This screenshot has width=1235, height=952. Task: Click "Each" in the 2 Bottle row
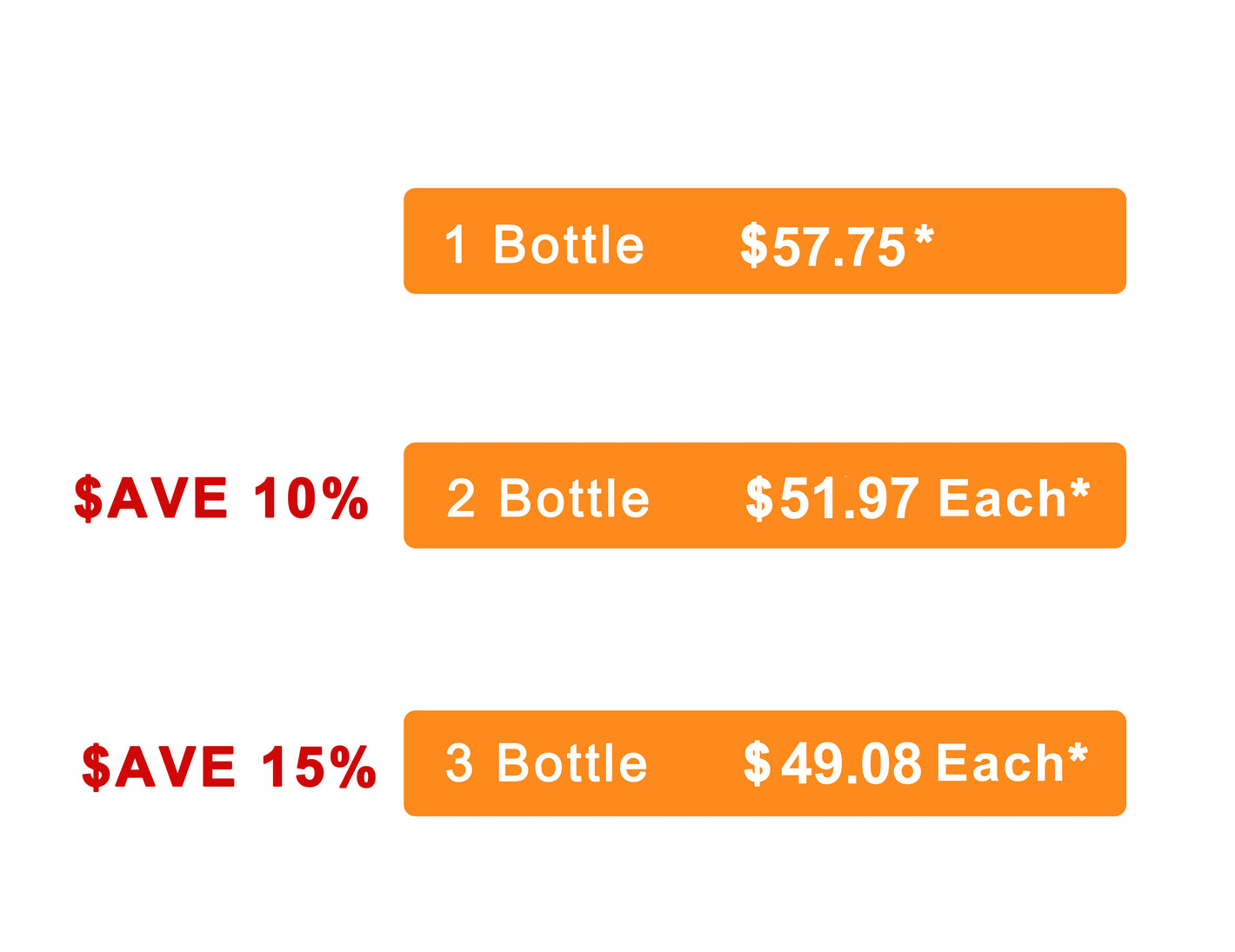tap(1002, 499)
